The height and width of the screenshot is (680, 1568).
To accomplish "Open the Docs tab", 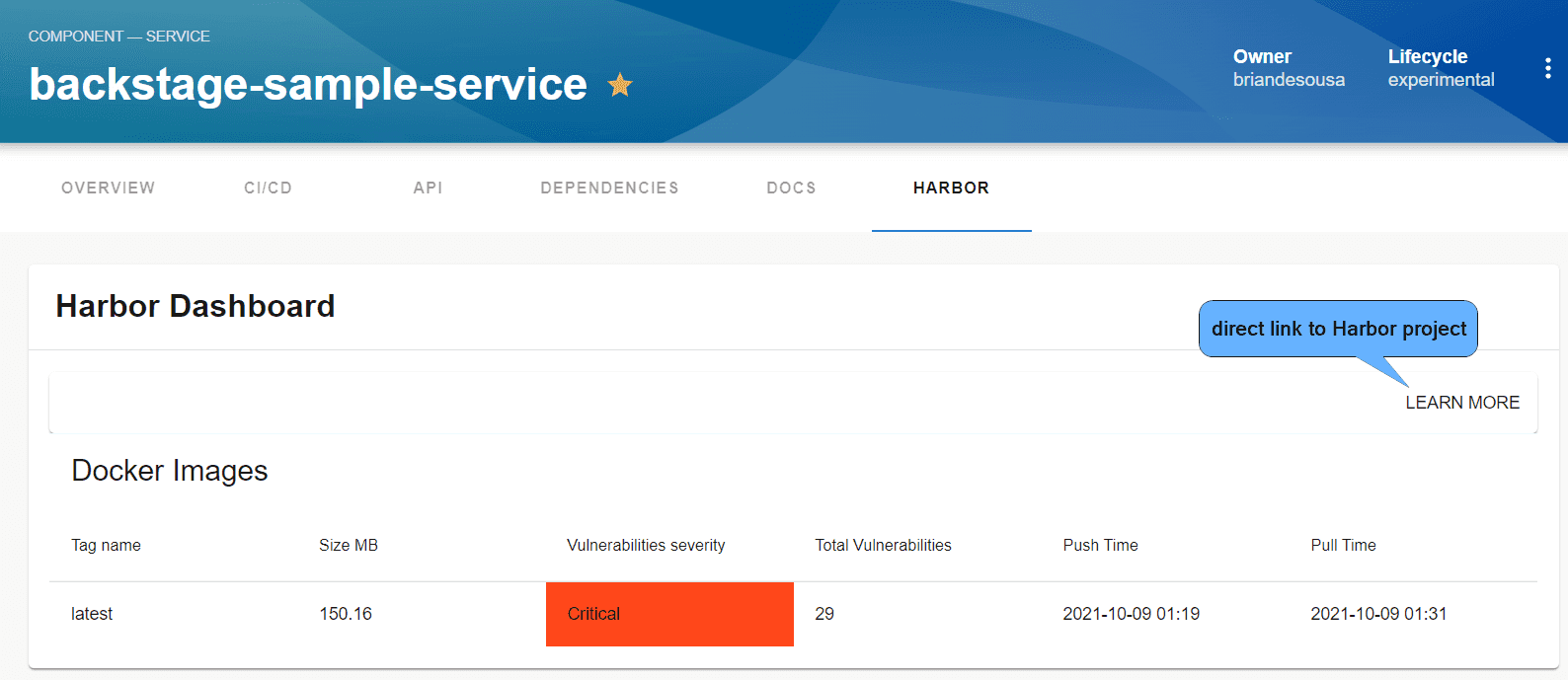I will pos(791,188).
